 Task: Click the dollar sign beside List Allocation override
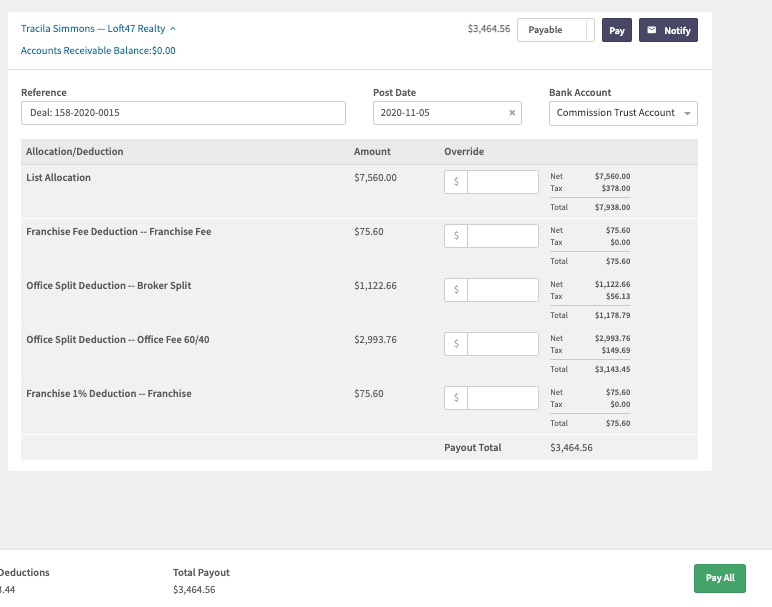(x=456, y=182)
